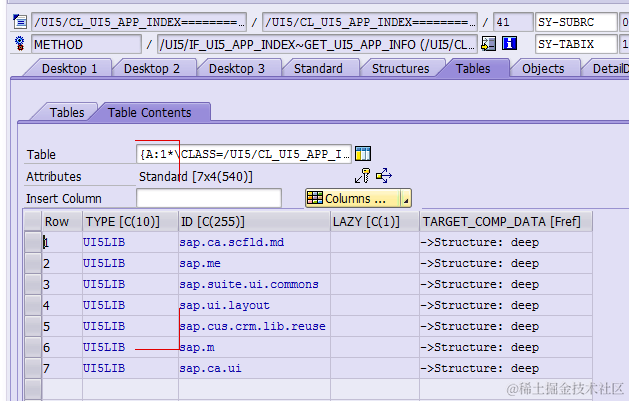Click the Row column header
The height and width of the screenshot is (401, 629).
(x=62, y=221)
